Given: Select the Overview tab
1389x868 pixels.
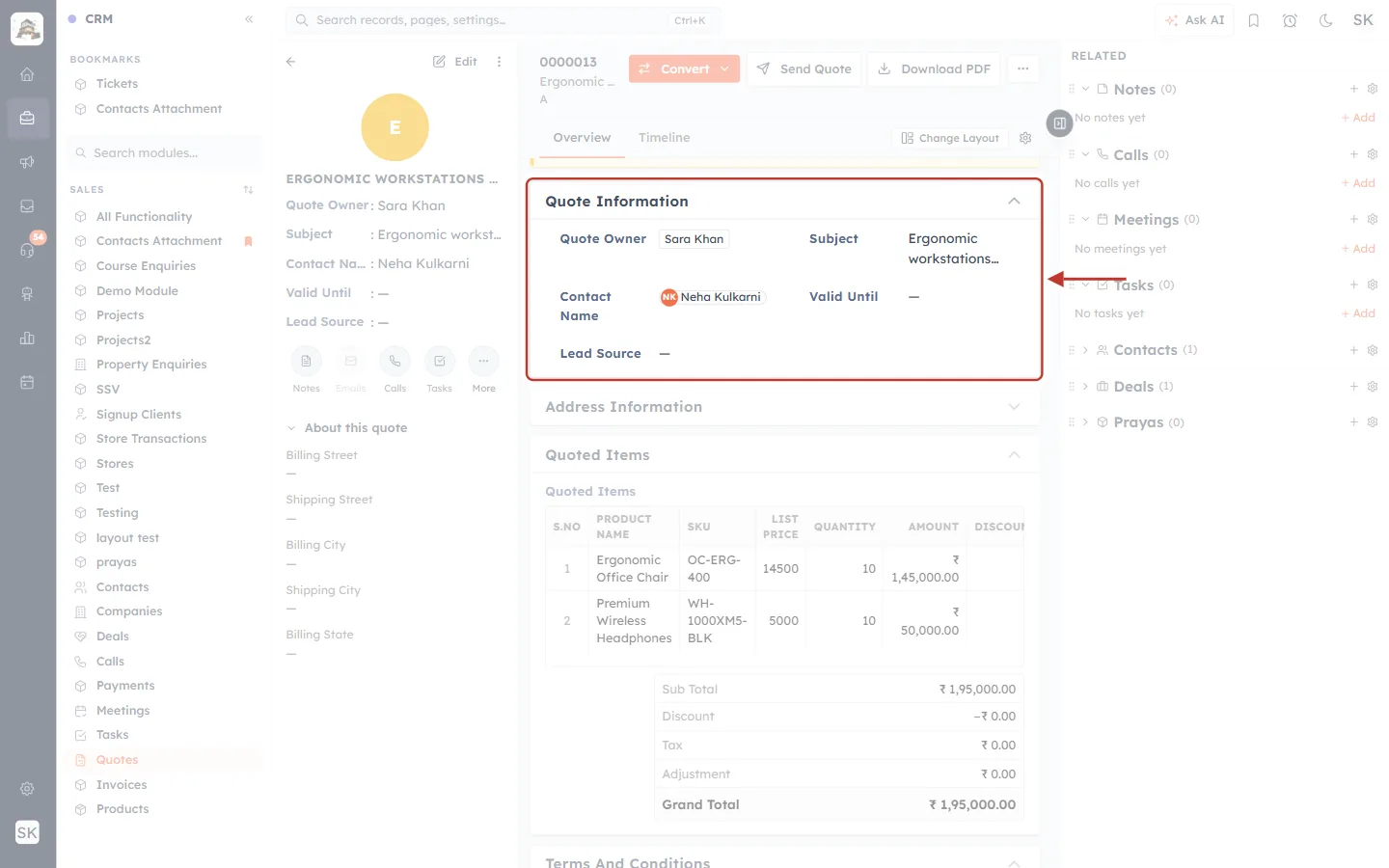Looking at the screenshot, I should [x=582, y=138].
